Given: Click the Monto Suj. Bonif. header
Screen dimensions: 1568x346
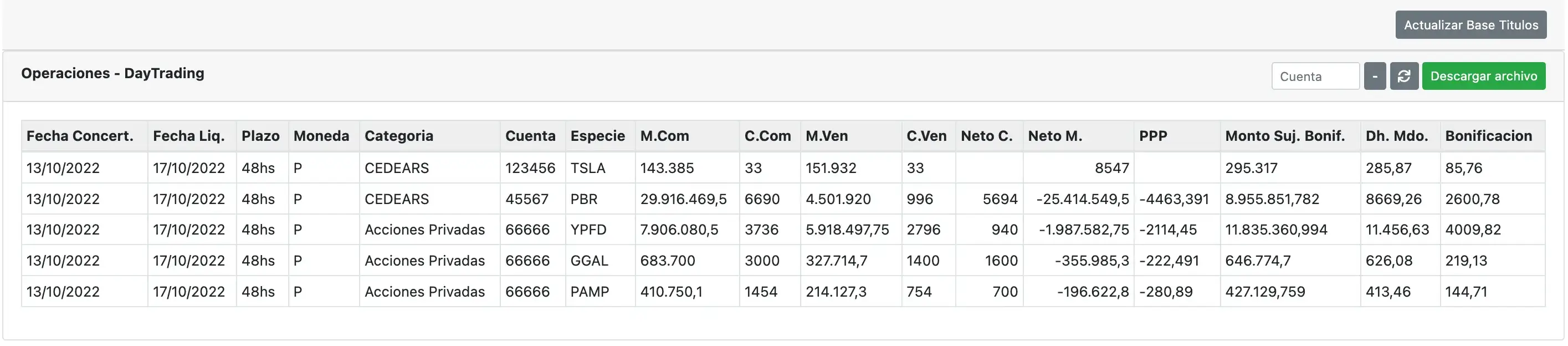Looking at the screenshot, I should pos(1285,136).
